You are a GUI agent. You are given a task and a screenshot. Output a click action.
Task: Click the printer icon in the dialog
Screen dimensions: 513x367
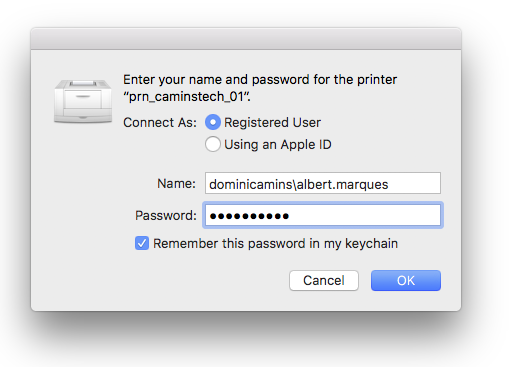(83, 101)
